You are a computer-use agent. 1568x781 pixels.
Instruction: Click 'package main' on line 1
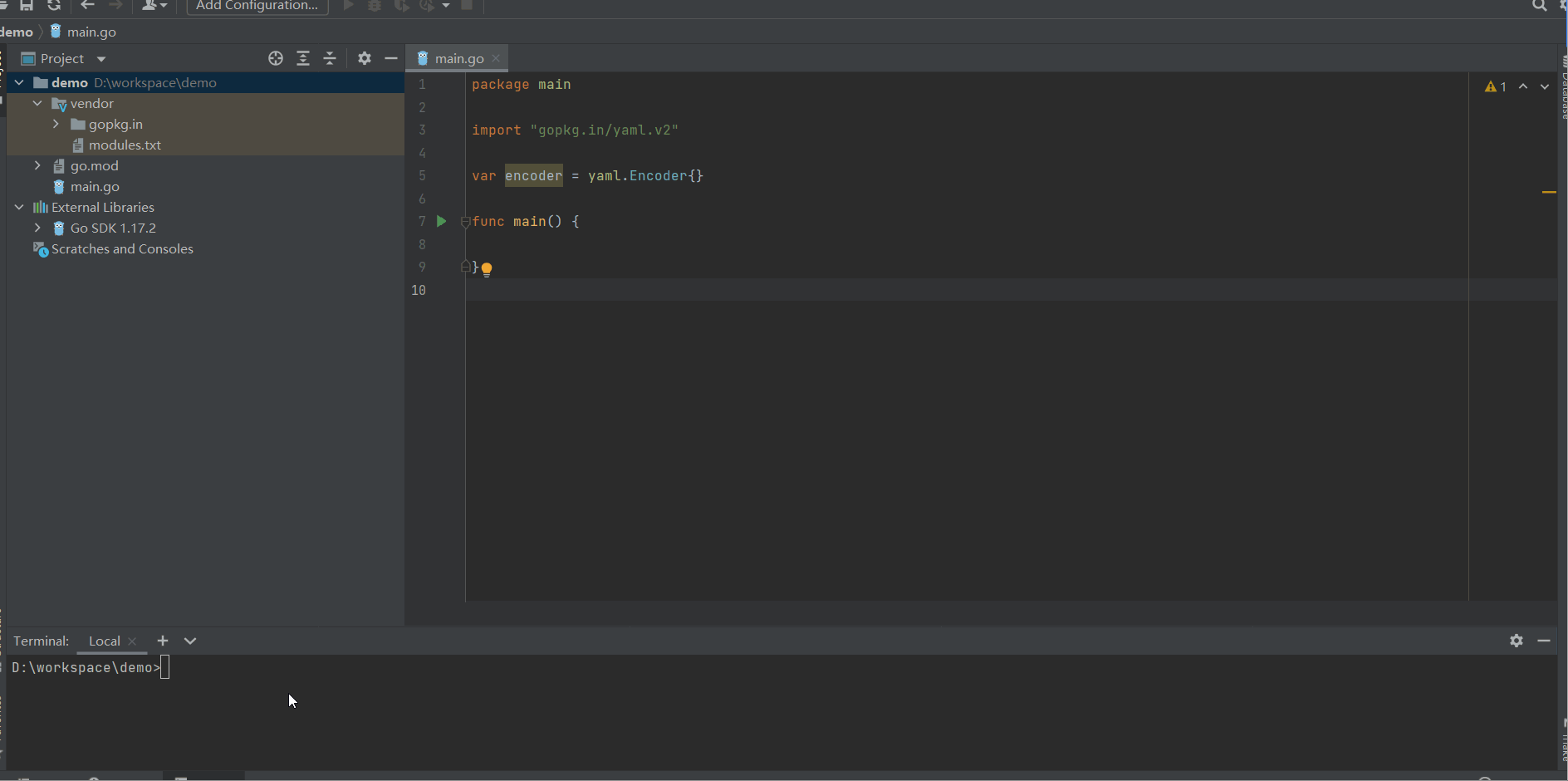point(522,84)
